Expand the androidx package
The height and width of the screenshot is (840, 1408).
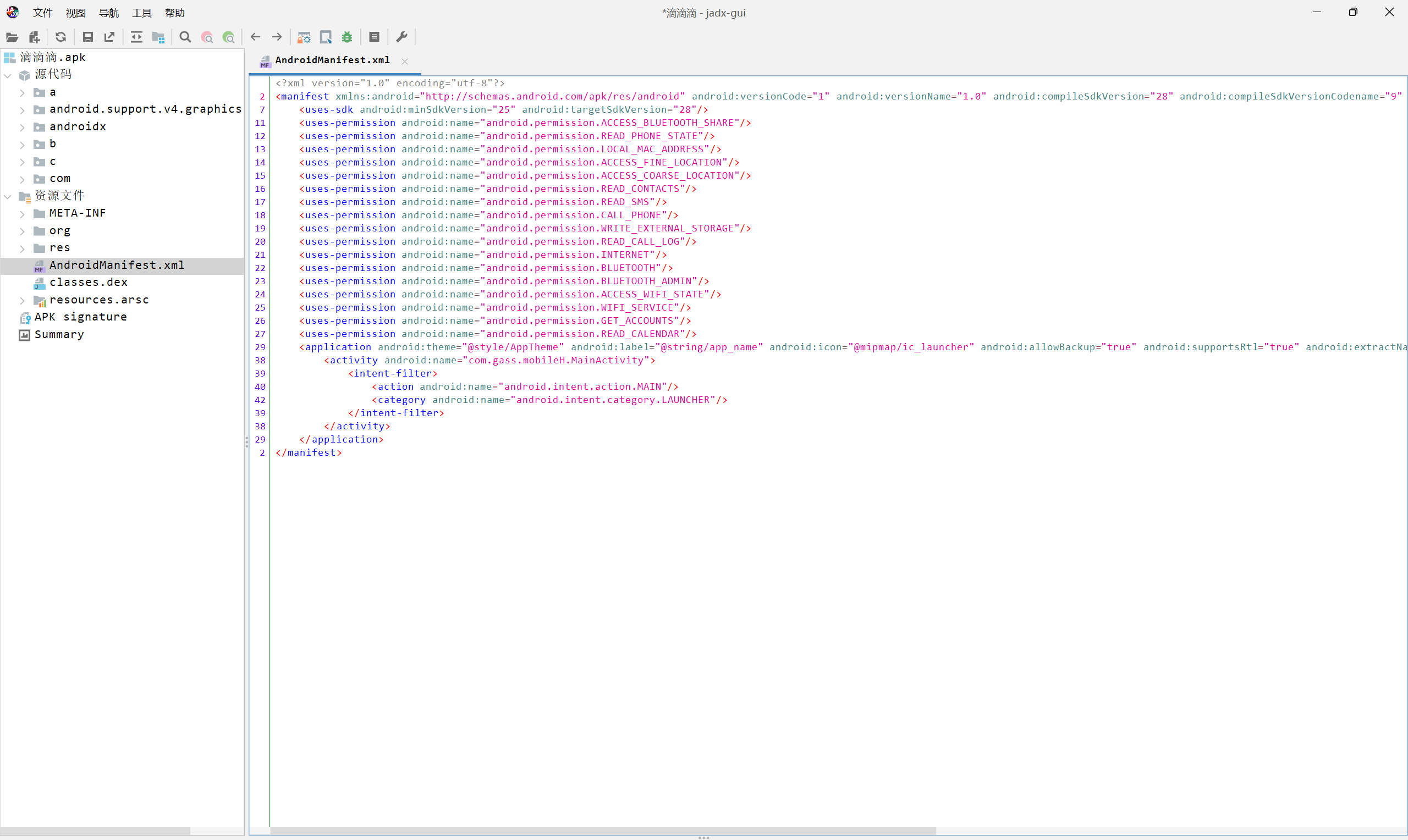click(x=22, y=127)
